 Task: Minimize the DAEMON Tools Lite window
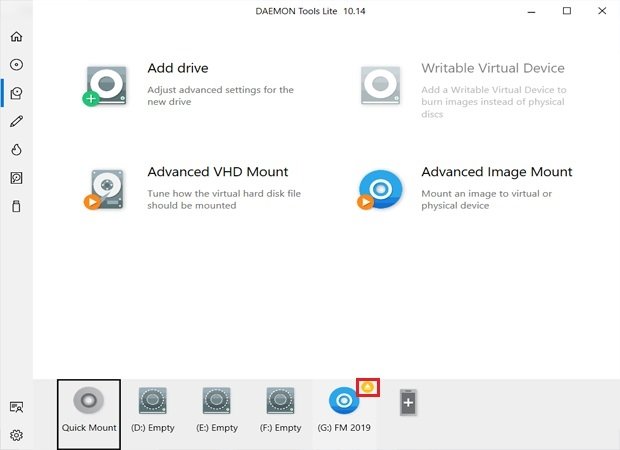(x=531, y=11)
